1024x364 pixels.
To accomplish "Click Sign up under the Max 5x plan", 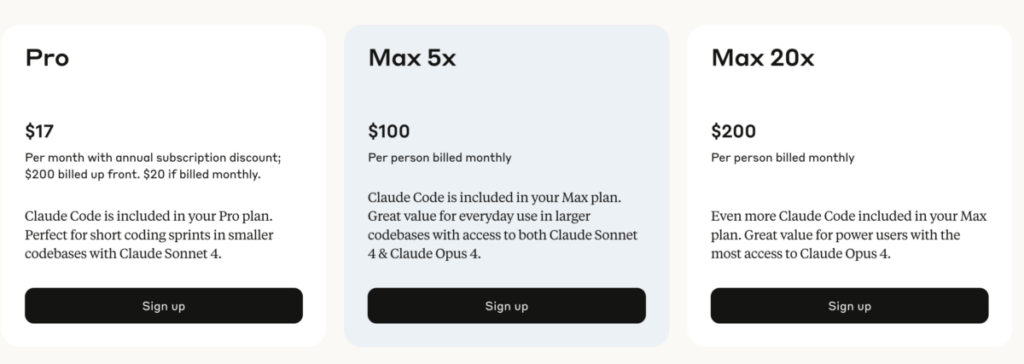I will [x=507, y=306].
